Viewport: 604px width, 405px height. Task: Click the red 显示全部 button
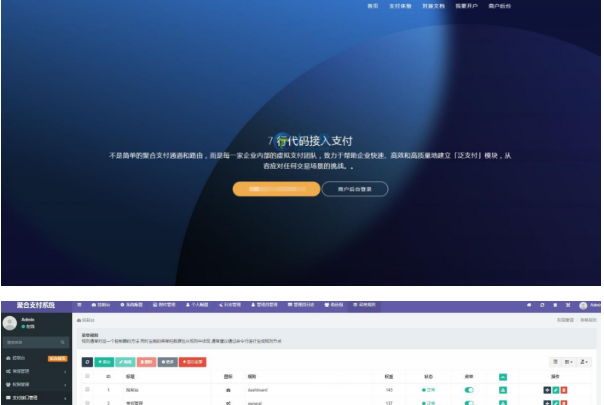pos(193,362)
